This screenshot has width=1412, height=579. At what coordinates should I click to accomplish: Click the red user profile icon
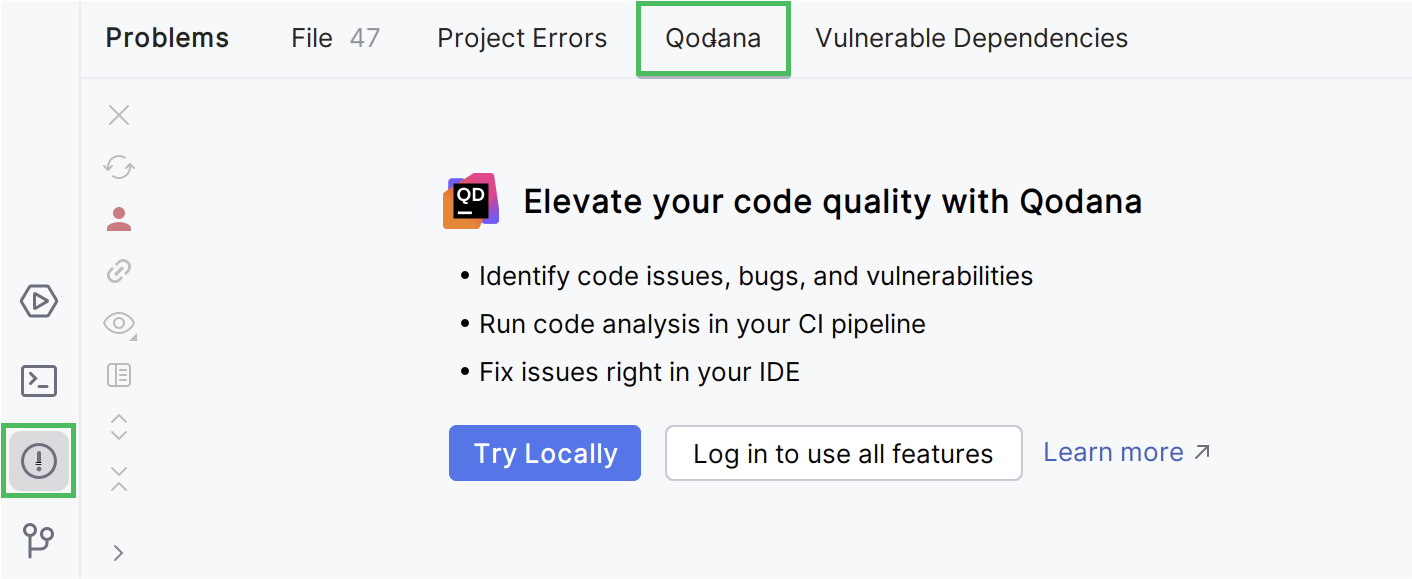(x=119, y=219)
